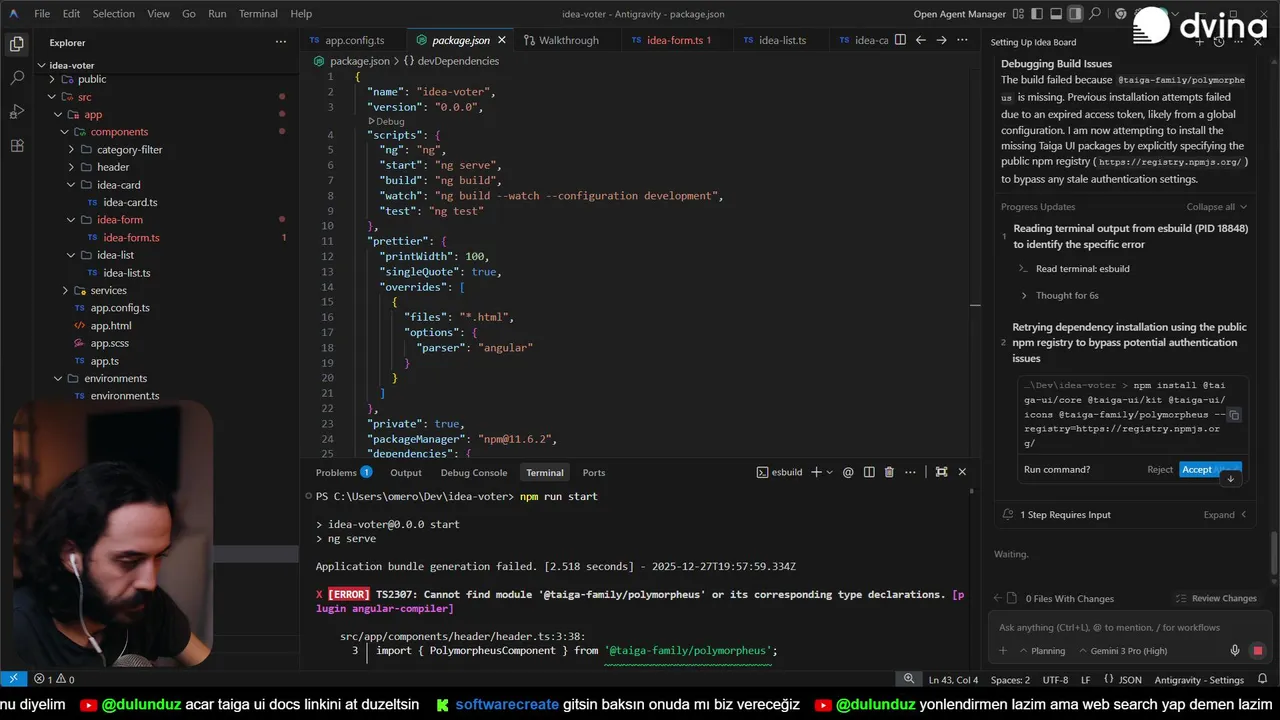This screenshot has width=1280, height=720.
Task: Add a new terminal with plus icon
Action: (x=816, y=472)
